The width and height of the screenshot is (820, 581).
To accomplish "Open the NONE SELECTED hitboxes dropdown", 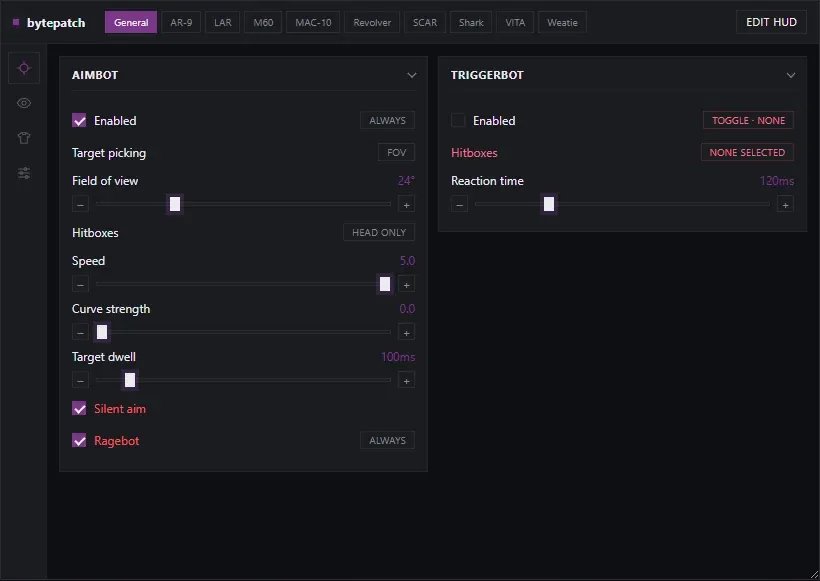I will pos(747,152).
